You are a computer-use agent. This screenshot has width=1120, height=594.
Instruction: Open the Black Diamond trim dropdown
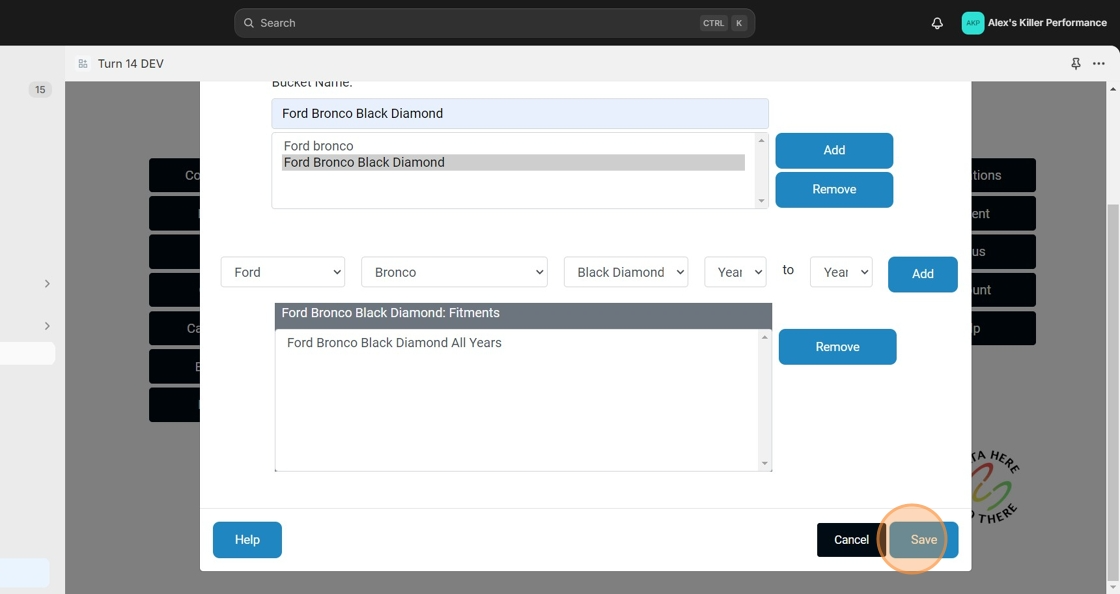626,272
